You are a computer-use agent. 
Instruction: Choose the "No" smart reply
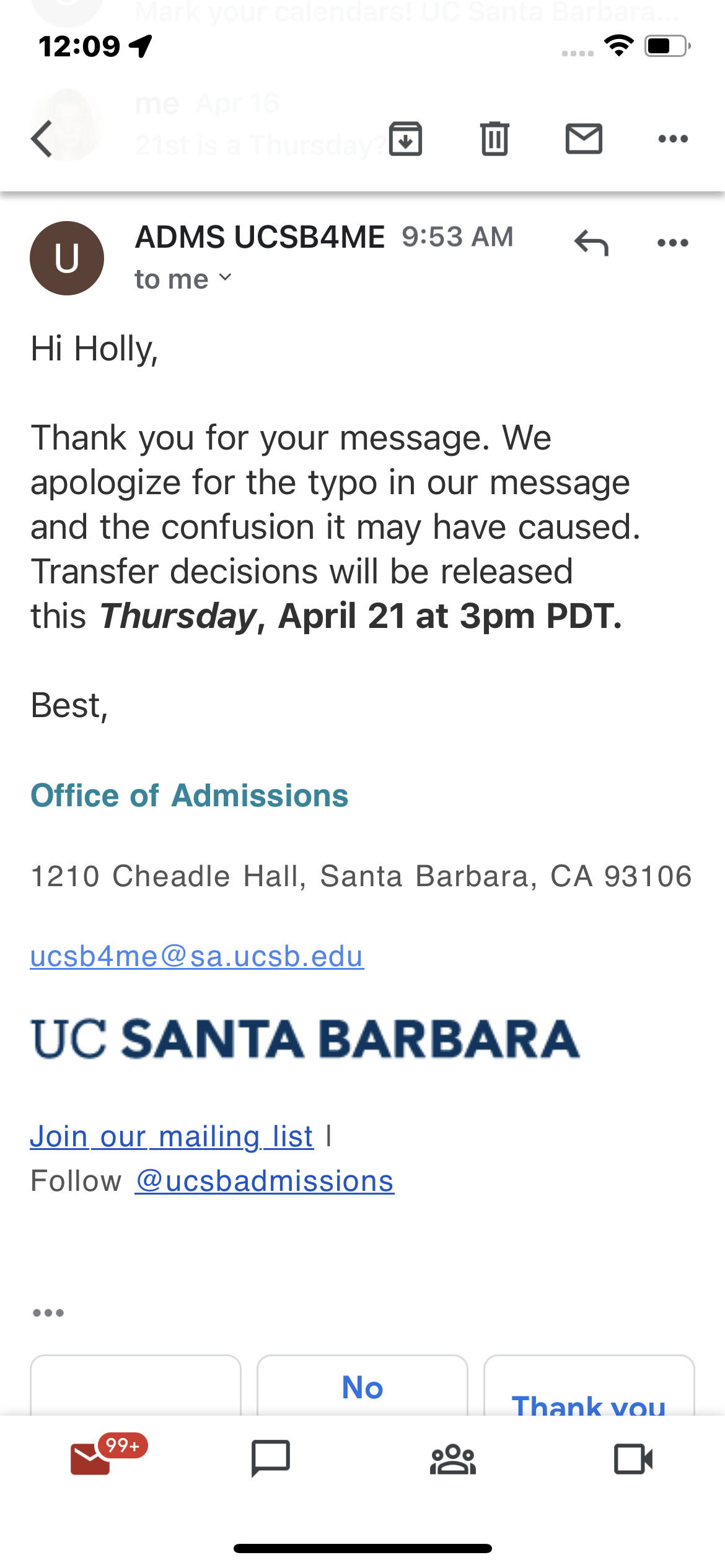pyautogui.click(x=362, y=1386)
